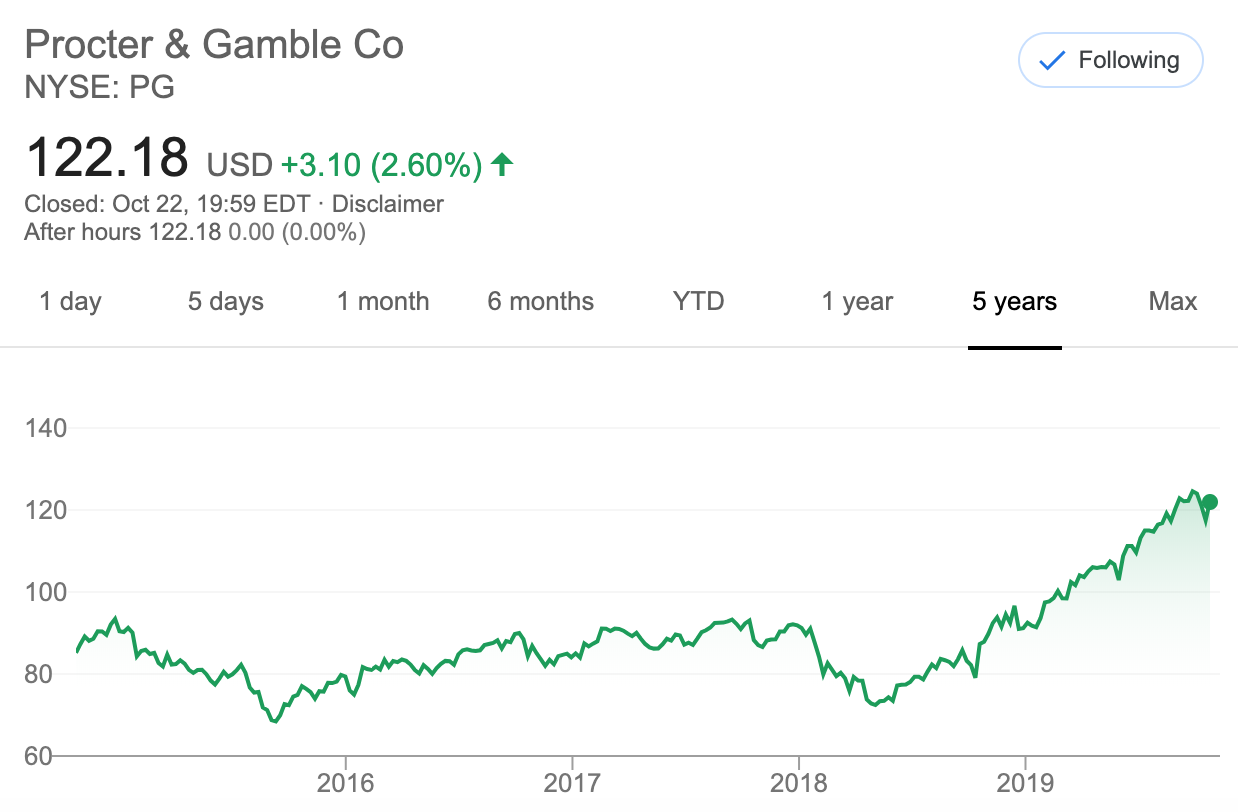Toggle the Following button
Image resolution: width=1238 pixels, height=812 pixels.
pyautogui.click(x=1110, y=60)
